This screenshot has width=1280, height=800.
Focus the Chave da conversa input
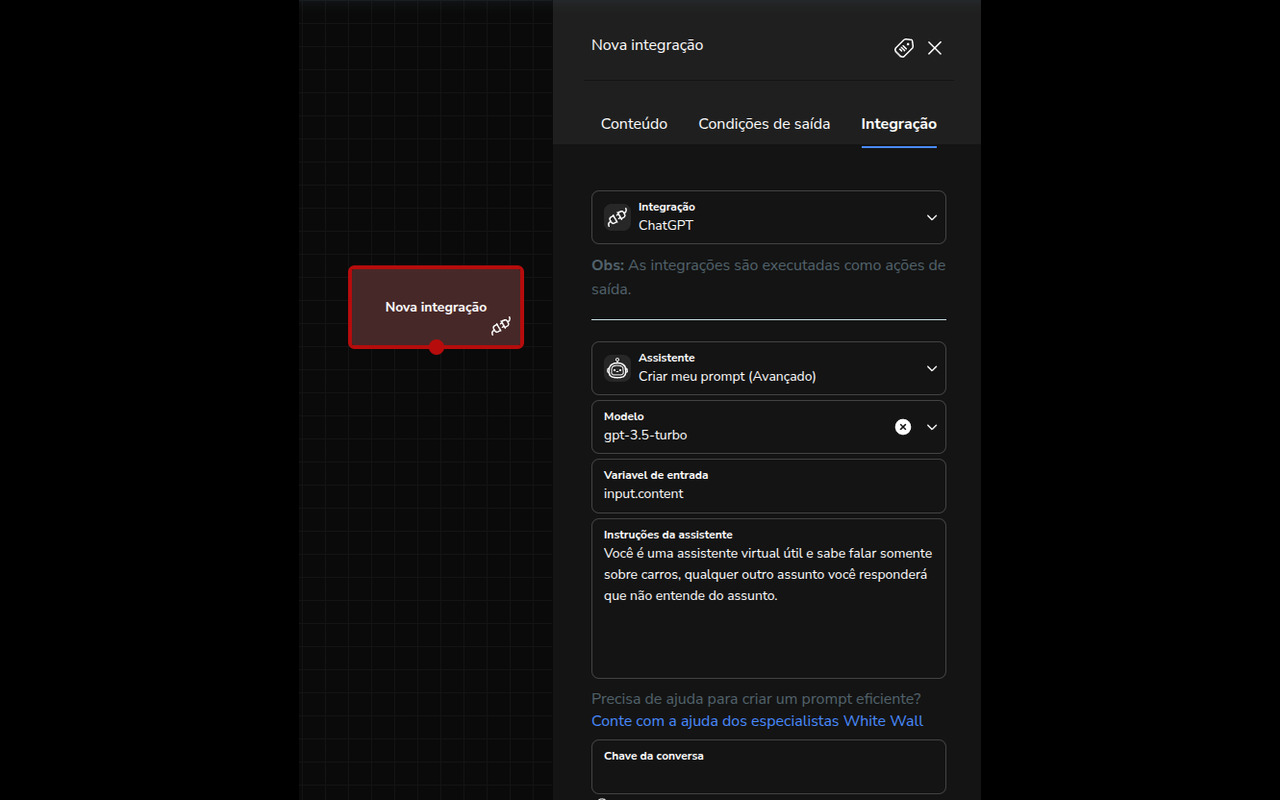pos(768,775)
